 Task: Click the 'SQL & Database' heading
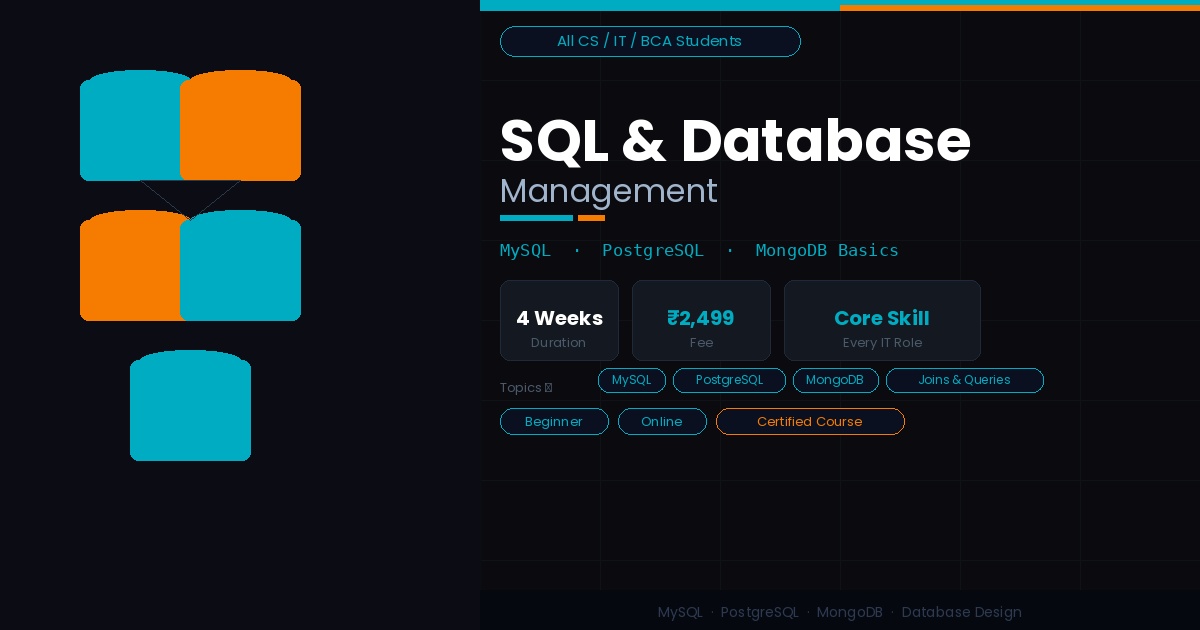click(x=735, y=140)
